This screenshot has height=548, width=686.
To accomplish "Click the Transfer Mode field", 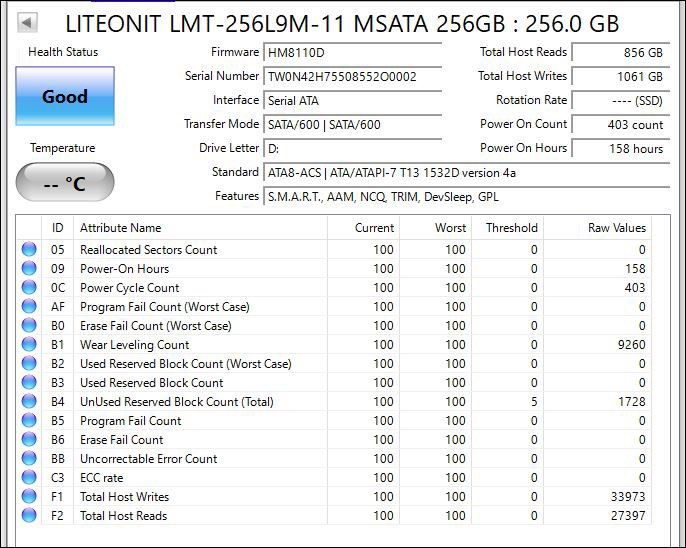I will point(353,125).
